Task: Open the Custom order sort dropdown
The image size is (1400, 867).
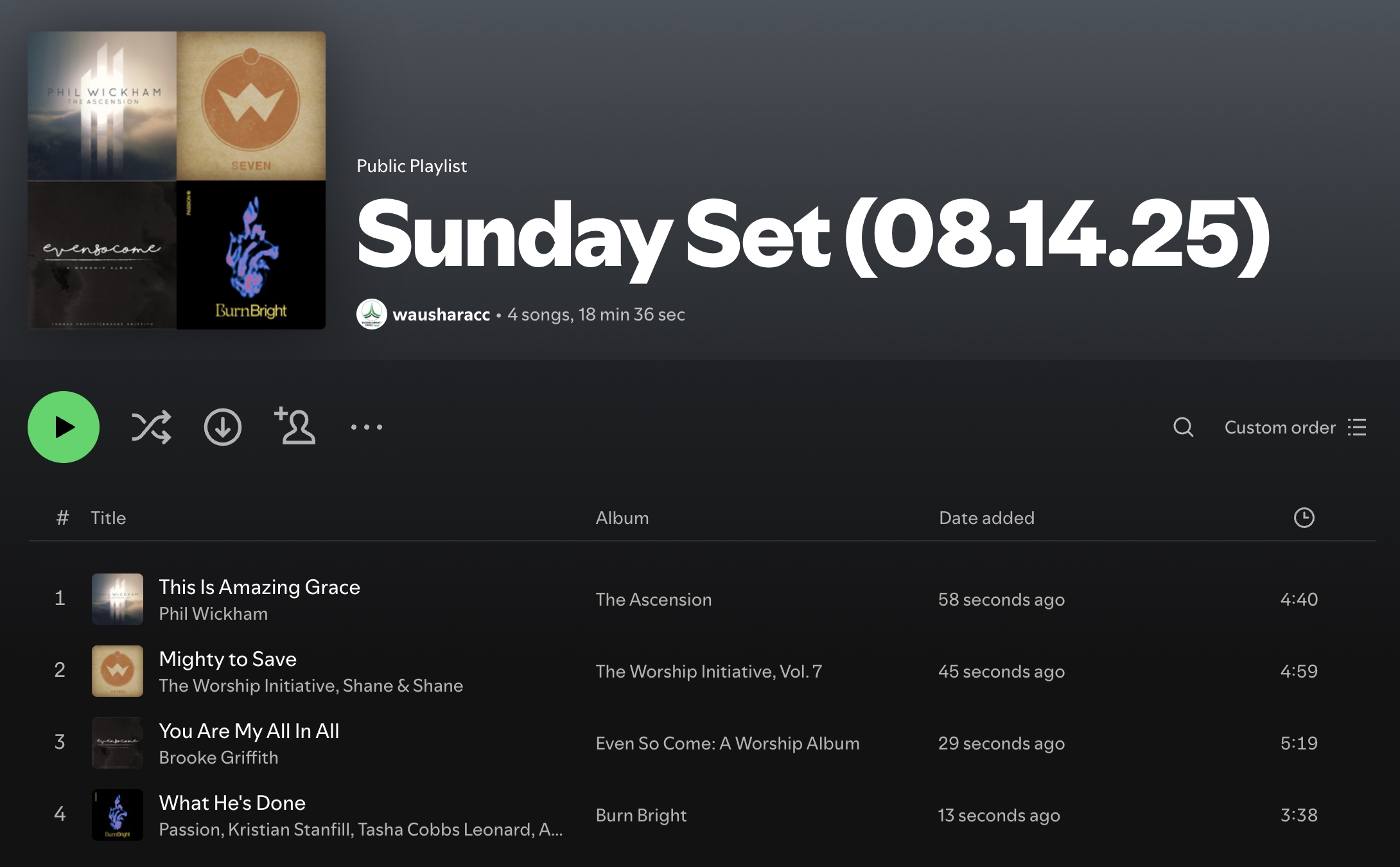Action: click(x=1295, y=427)
